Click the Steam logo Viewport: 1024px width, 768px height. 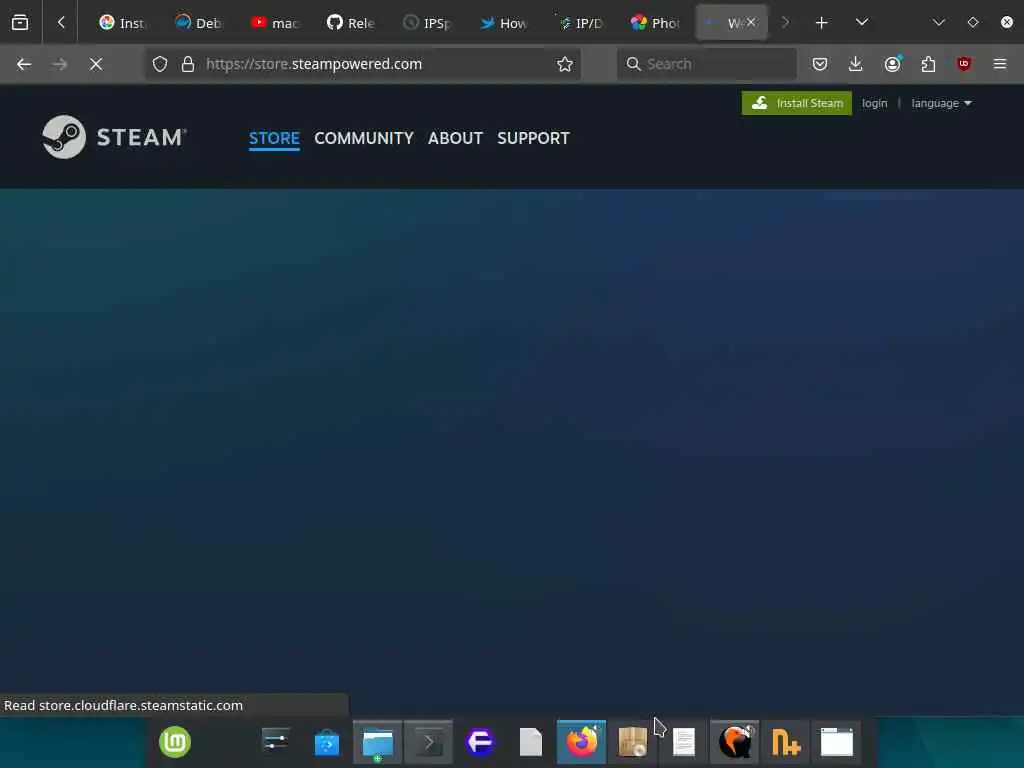pyautogui.click(x=114, y=137)
